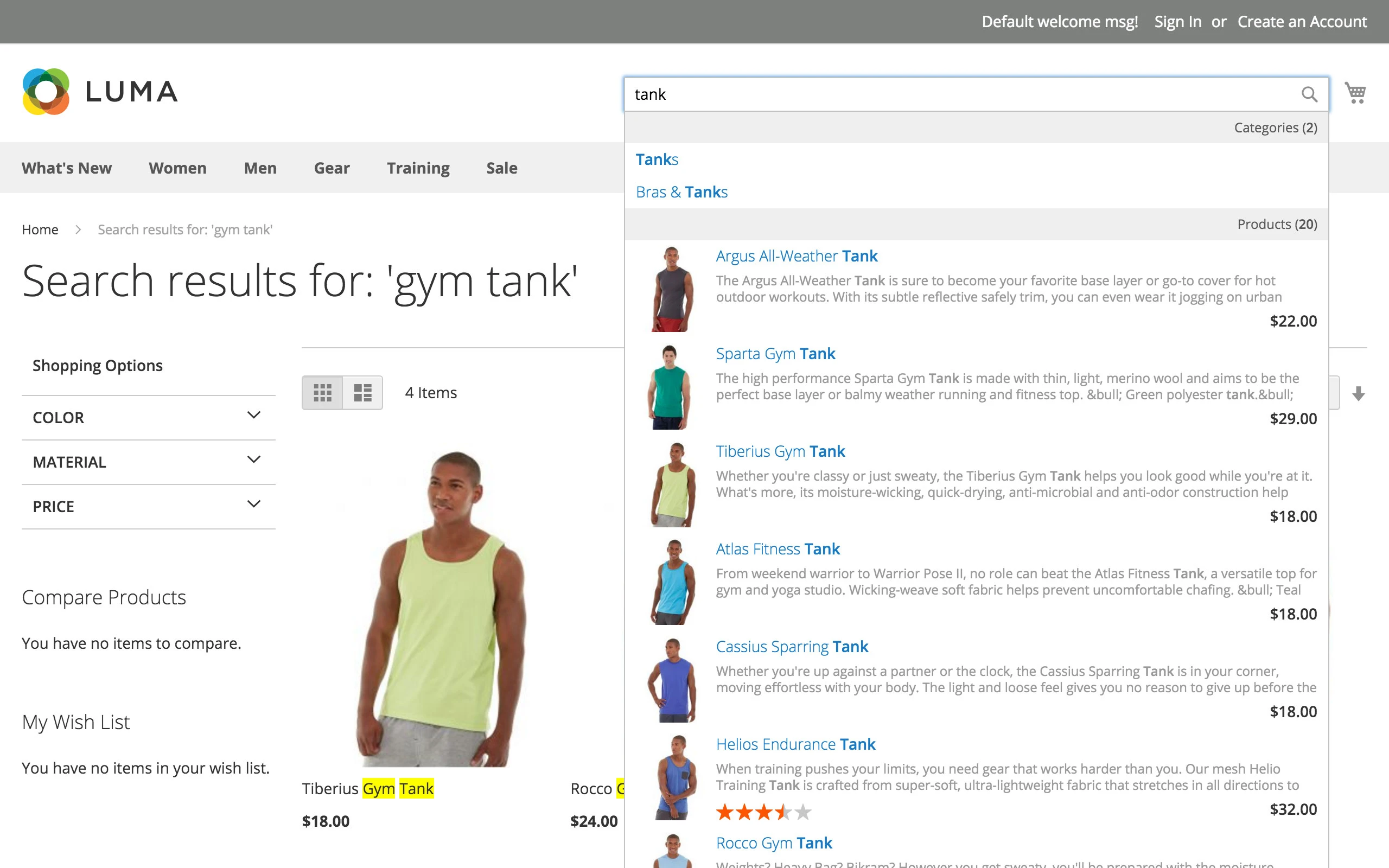Open the Training menu
1389x868 pixels.
(418, 168)
